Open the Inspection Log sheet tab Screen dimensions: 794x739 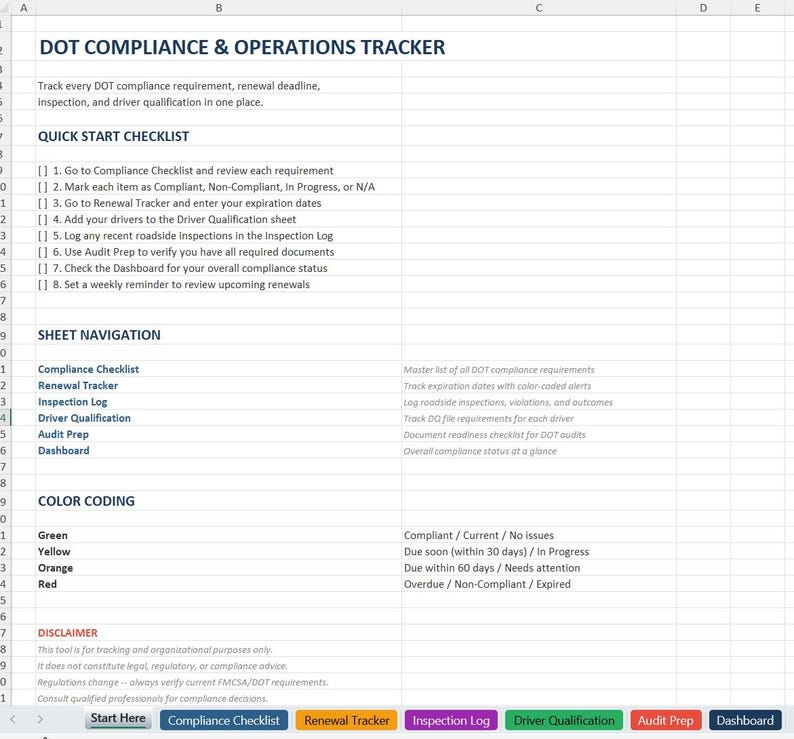coord(451,720)
